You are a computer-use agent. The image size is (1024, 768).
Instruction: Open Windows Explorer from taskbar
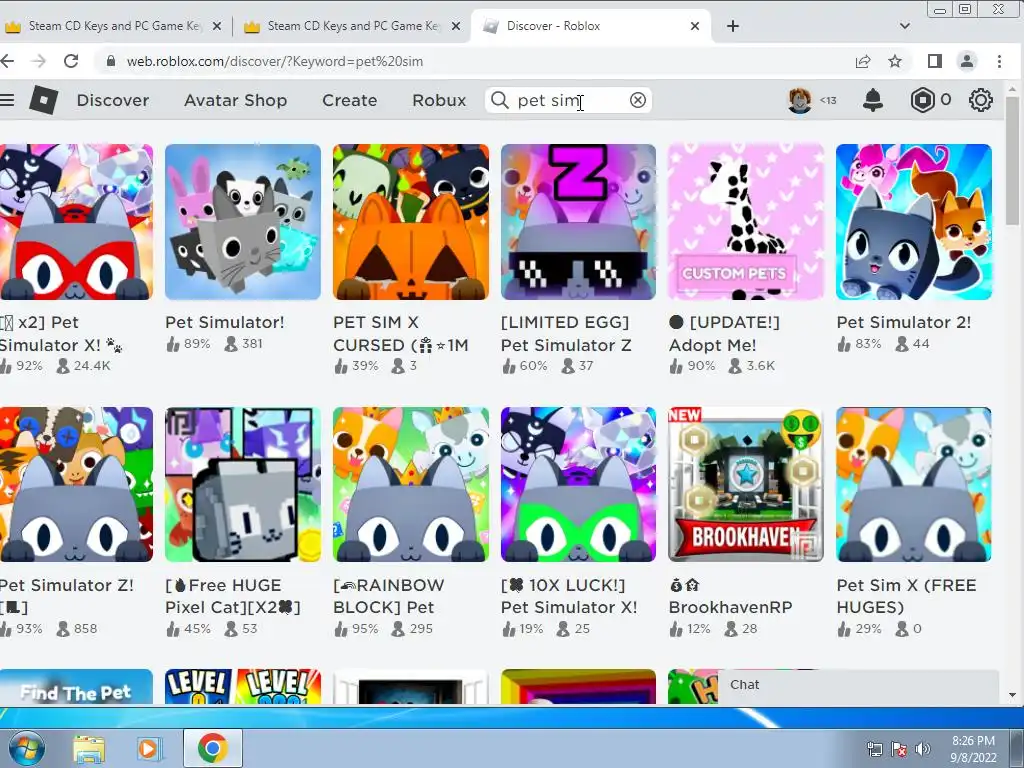[89, 748]
